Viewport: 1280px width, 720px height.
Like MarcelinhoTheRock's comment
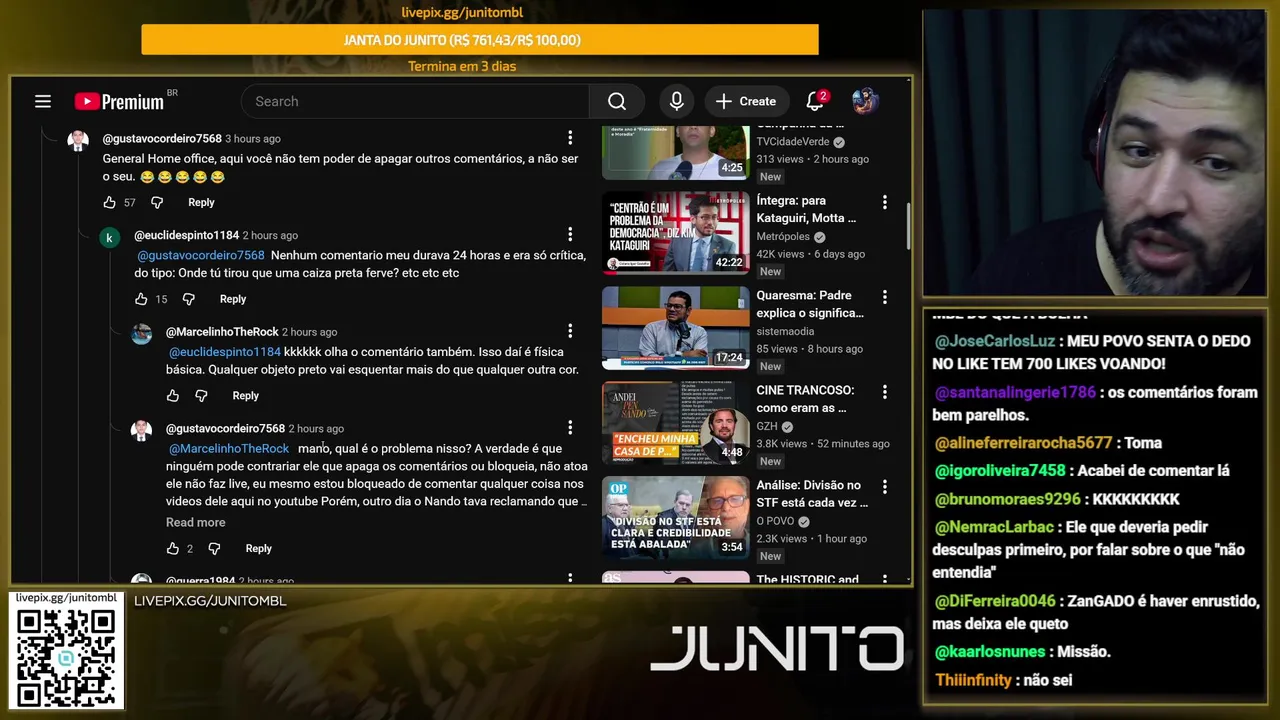pos(173,396)
